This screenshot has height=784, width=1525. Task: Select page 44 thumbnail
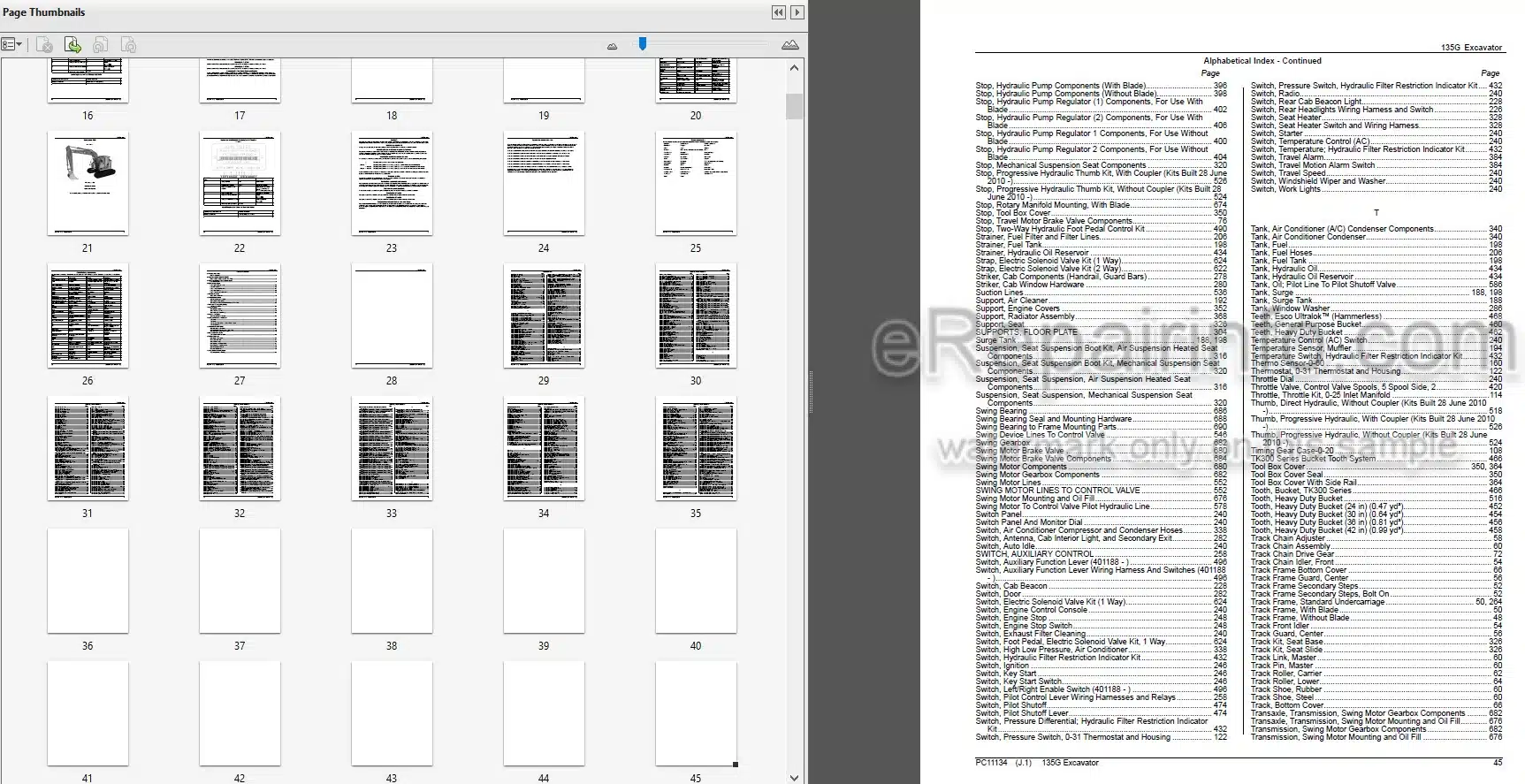(x=544, y=714)
